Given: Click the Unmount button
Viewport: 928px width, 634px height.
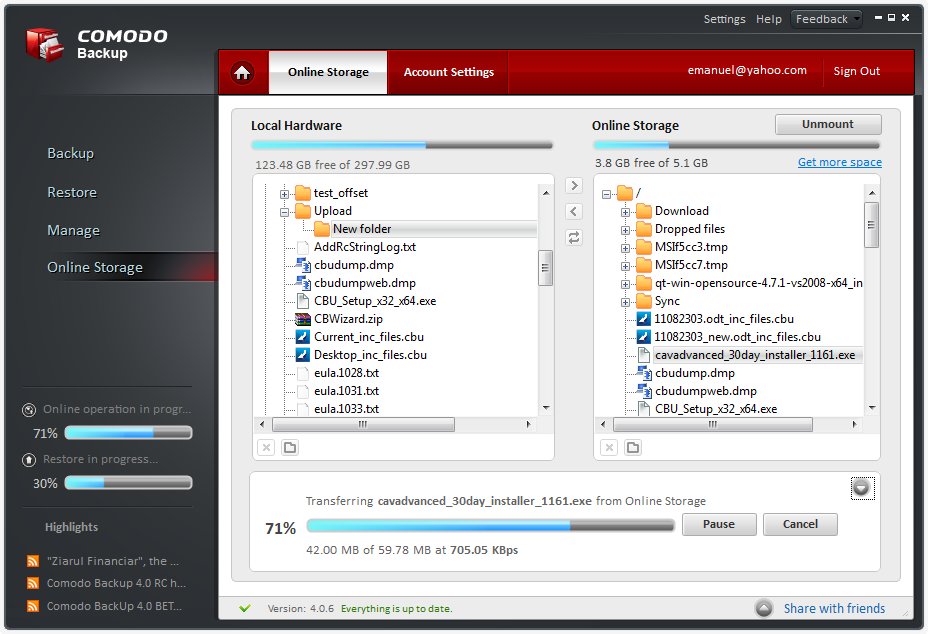Looking at the screenshot, I should 828,124.
